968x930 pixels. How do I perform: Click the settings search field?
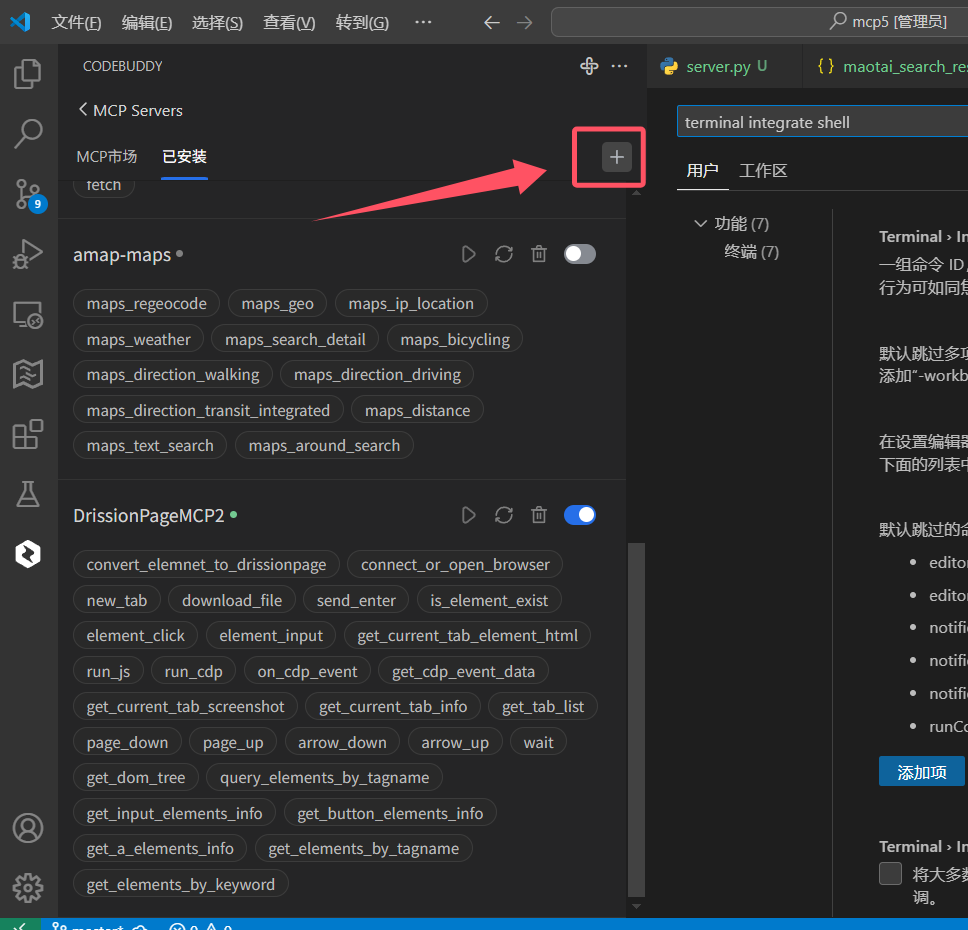click(822, 122)
